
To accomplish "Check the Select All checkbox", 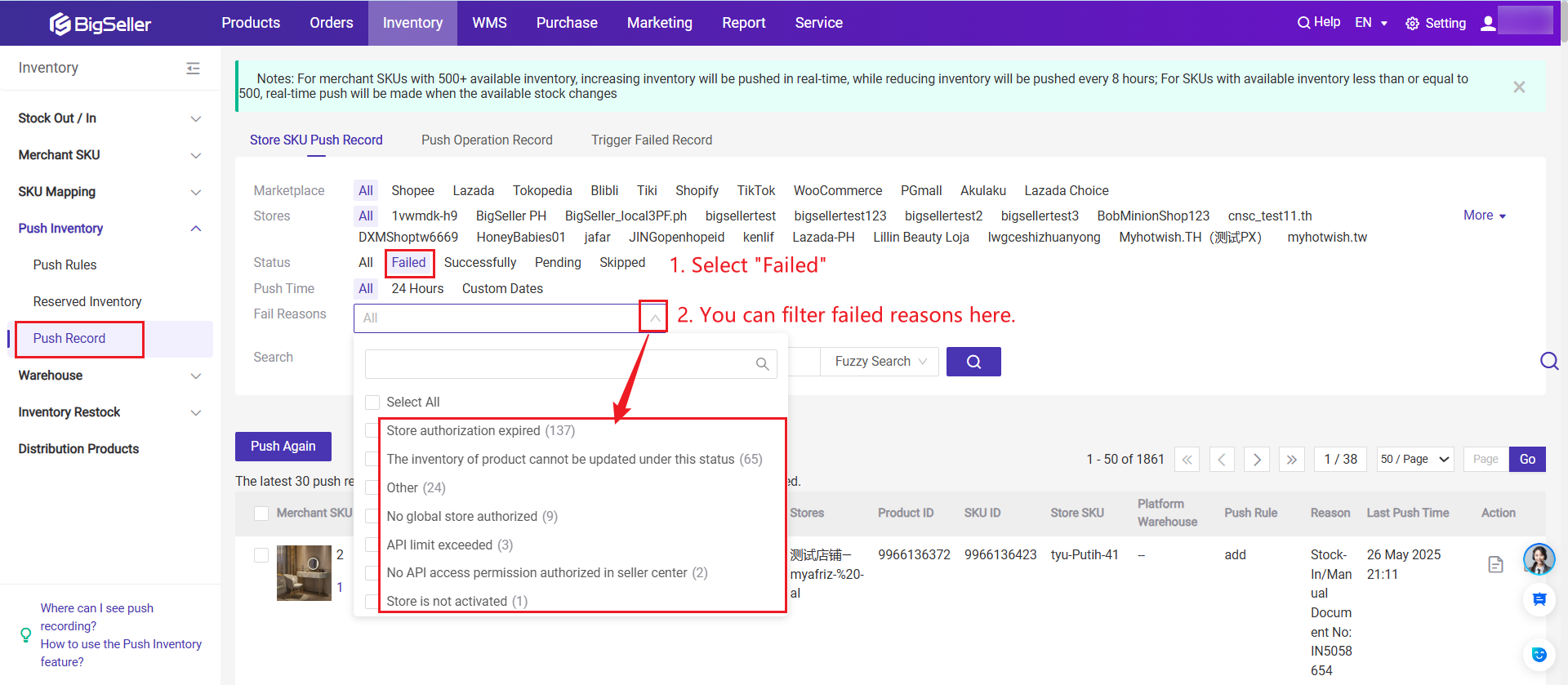I will coord(372,403).
